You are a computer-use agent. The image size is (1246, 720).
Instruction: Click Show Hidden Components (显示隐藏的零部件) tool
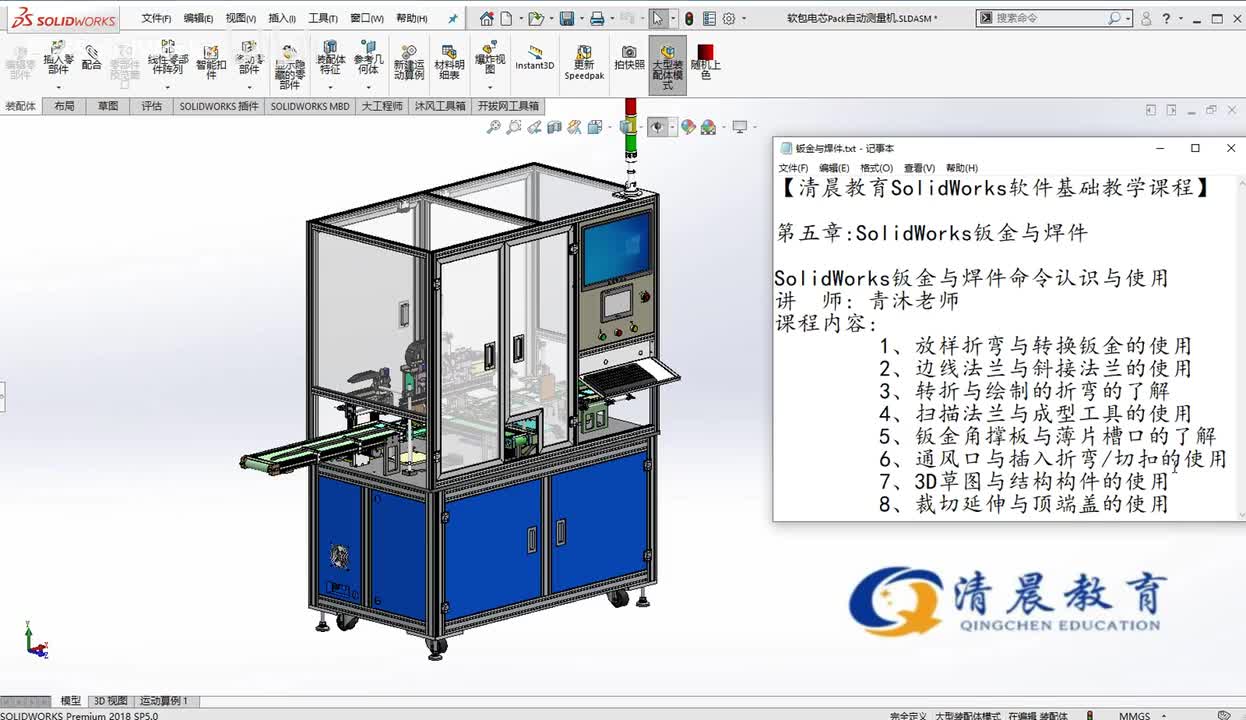(x=290, y=66)
